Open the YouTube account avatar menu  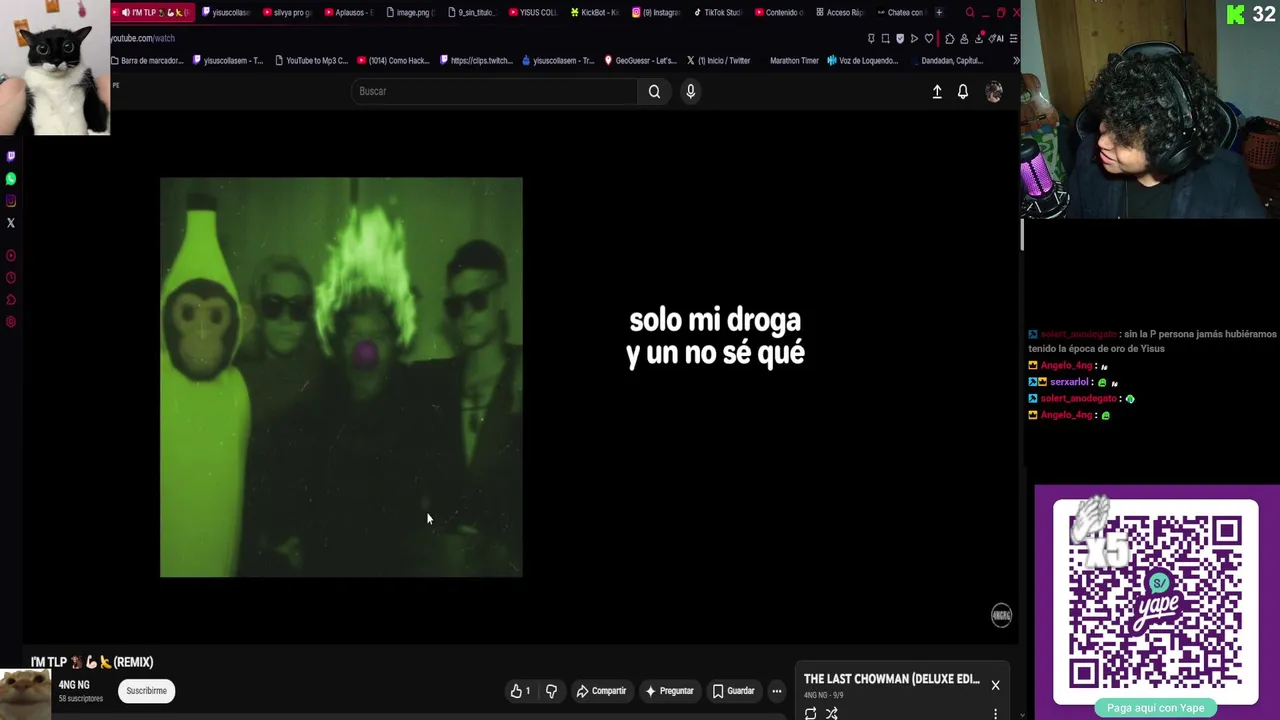994,91
